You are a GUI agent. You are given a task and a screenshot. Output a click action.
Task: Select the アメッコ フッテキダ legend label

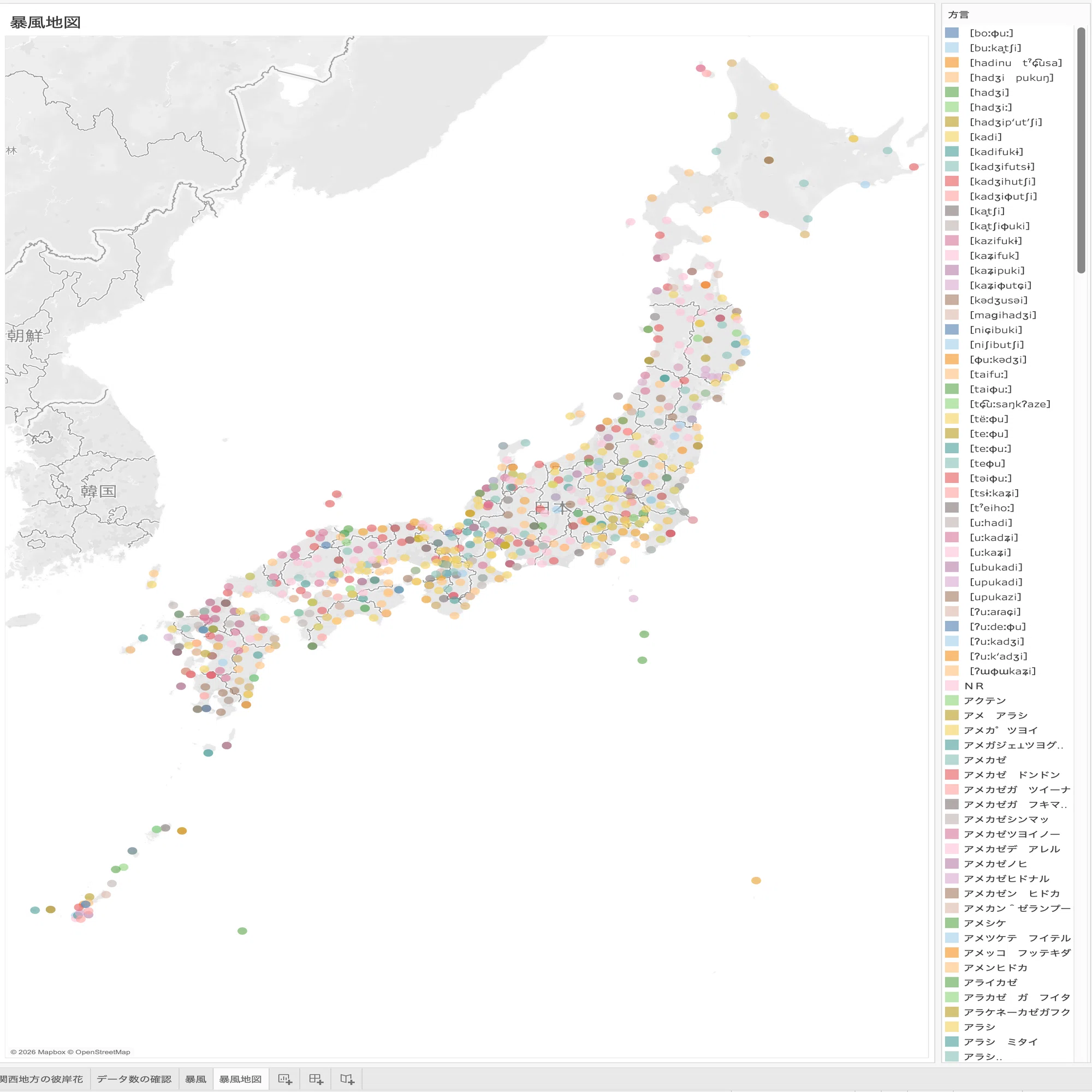point(1017,953)
